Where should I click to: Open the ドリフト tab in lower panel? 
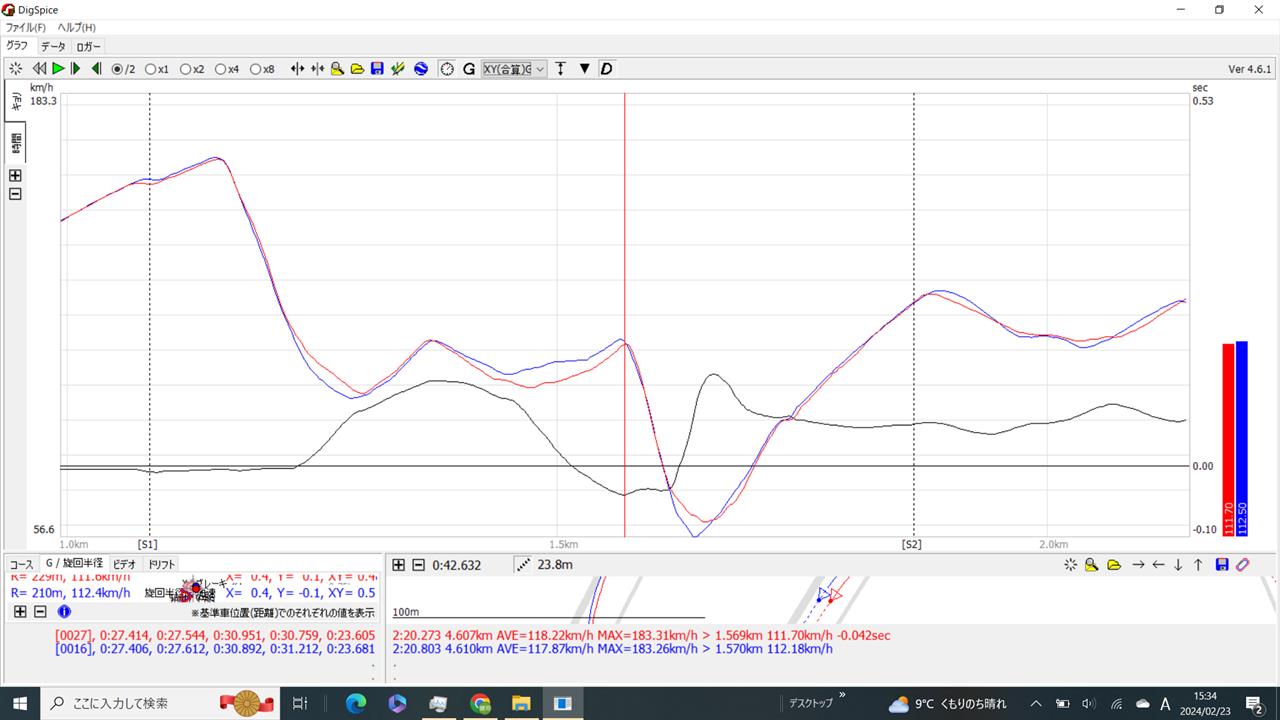tap(162, 564)
